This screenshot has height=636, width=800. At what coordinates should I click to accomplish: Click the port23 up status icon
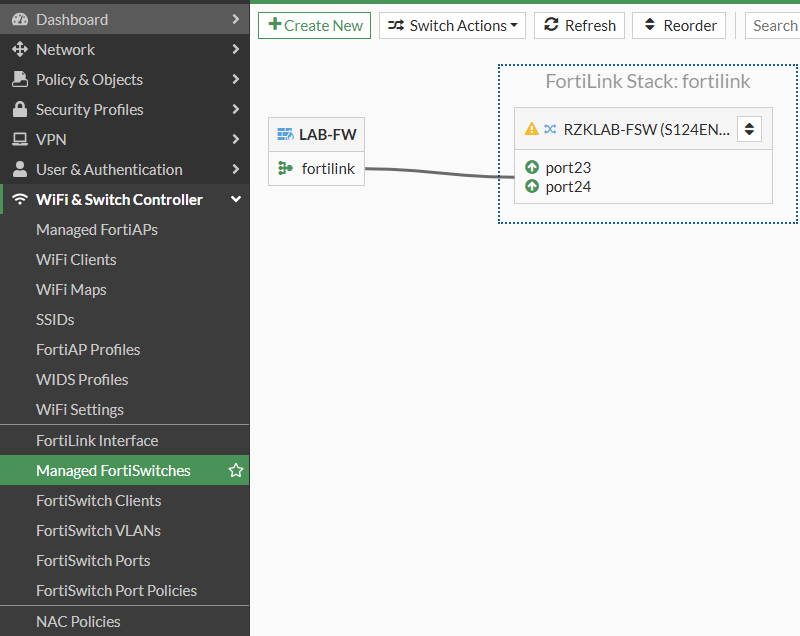point(532,167)
